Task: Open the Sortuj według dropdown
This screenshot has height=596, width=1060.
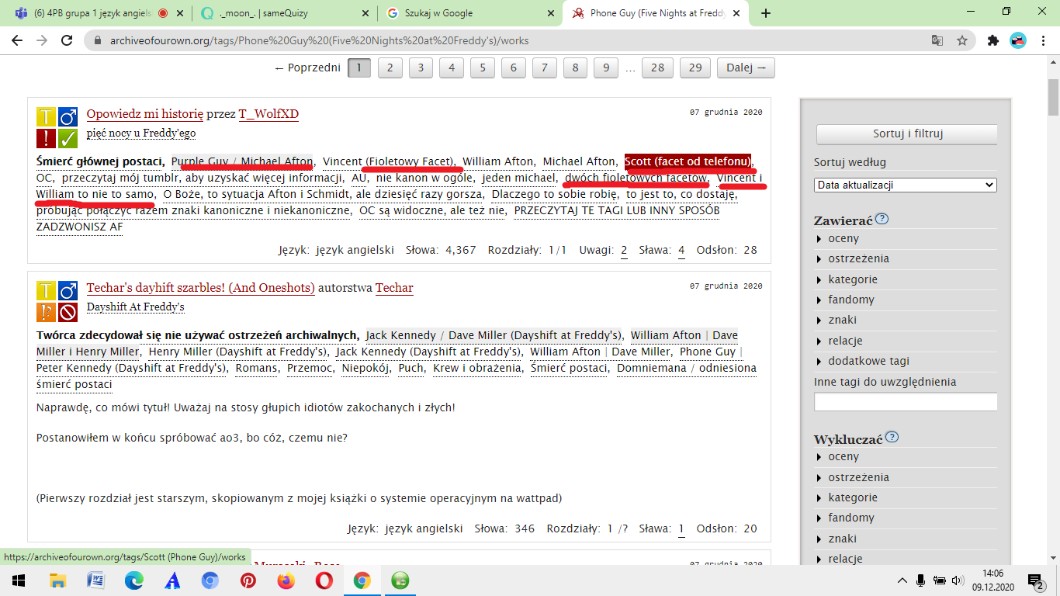Action: [x=905, y=185]
